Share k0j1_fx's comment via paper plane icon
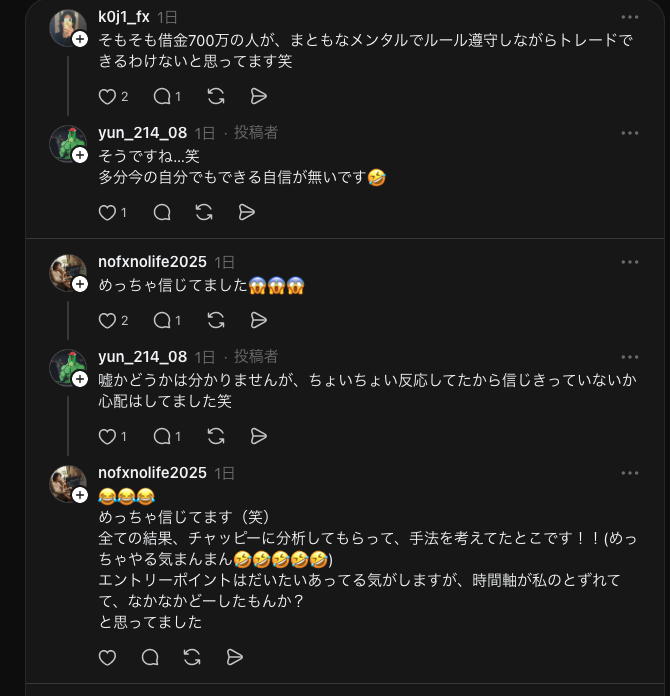Image resolution: width=670 pixels, height=696 pixels. (x=258, y=97)
